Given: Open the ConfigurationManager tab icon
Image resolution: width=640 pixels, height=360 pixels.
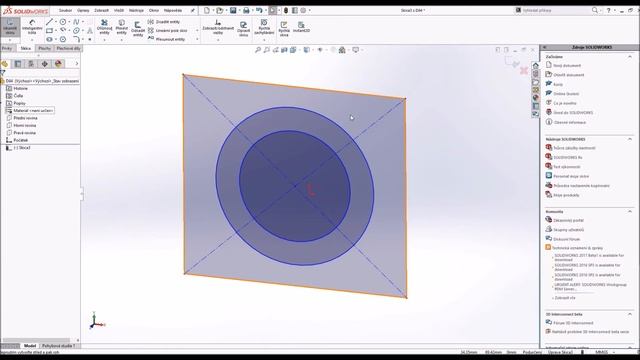Looking at the screenshot, I should click(31, 64).
